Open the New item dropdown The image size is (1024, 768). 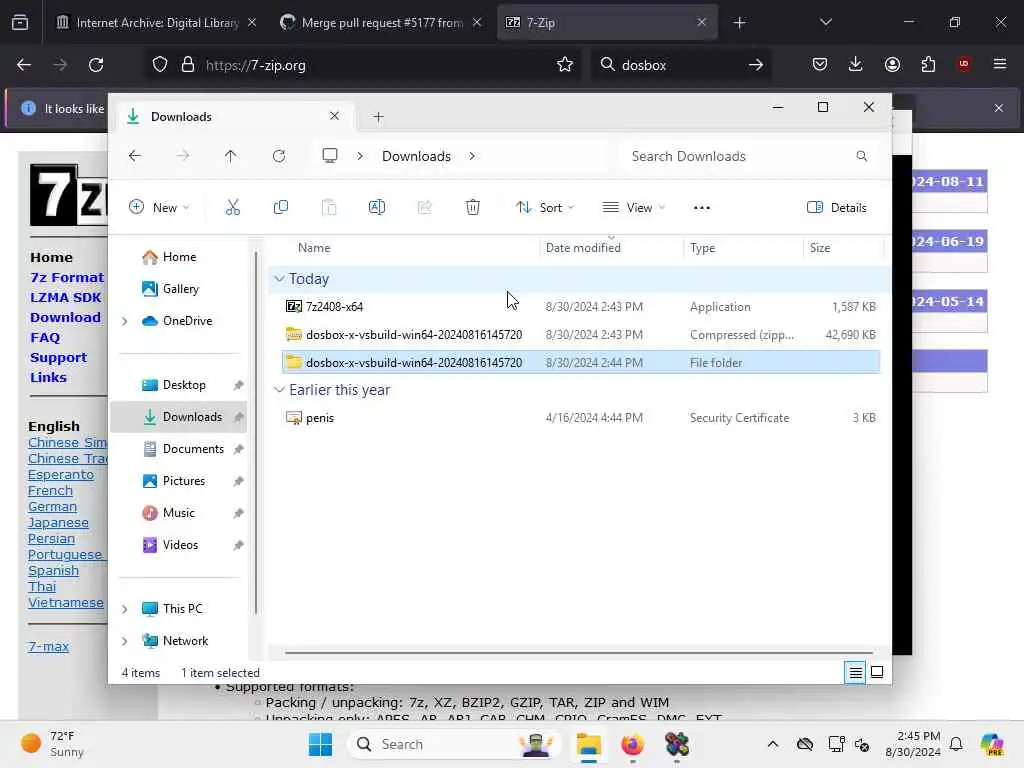click(159, 208)
